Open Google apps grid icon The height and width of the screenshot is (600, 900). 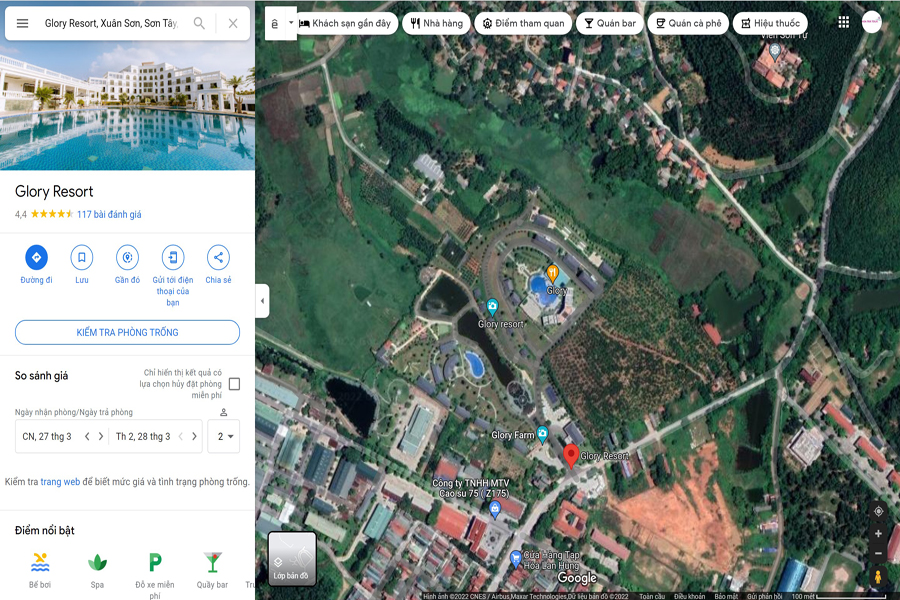pos(843,22)
